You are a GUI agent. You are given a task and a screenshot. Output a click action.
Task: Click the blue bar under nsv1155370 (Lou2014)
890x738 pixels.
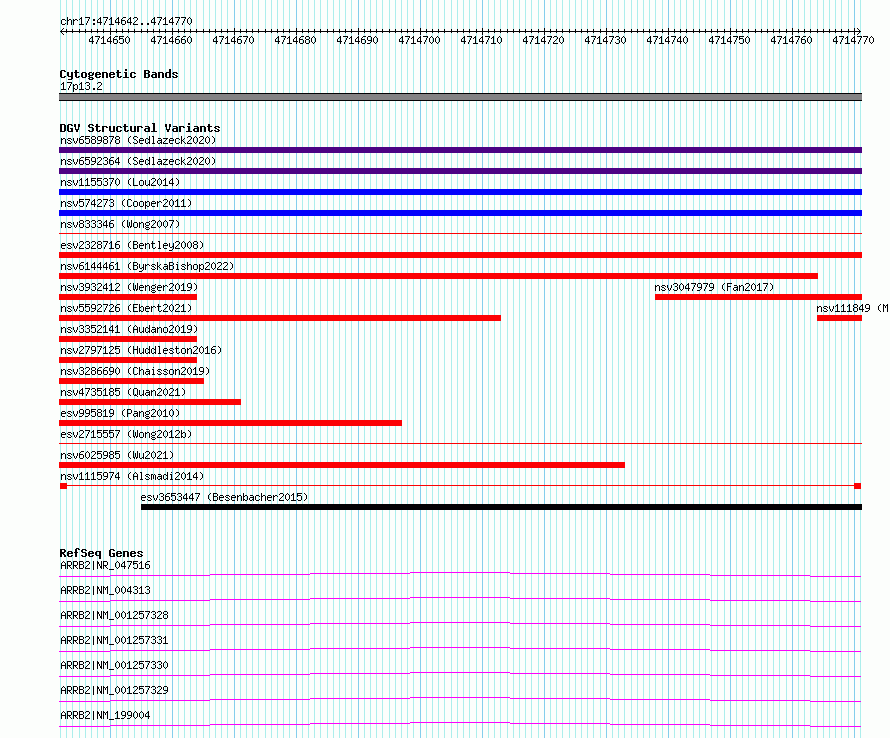click(x=460, y=192)
